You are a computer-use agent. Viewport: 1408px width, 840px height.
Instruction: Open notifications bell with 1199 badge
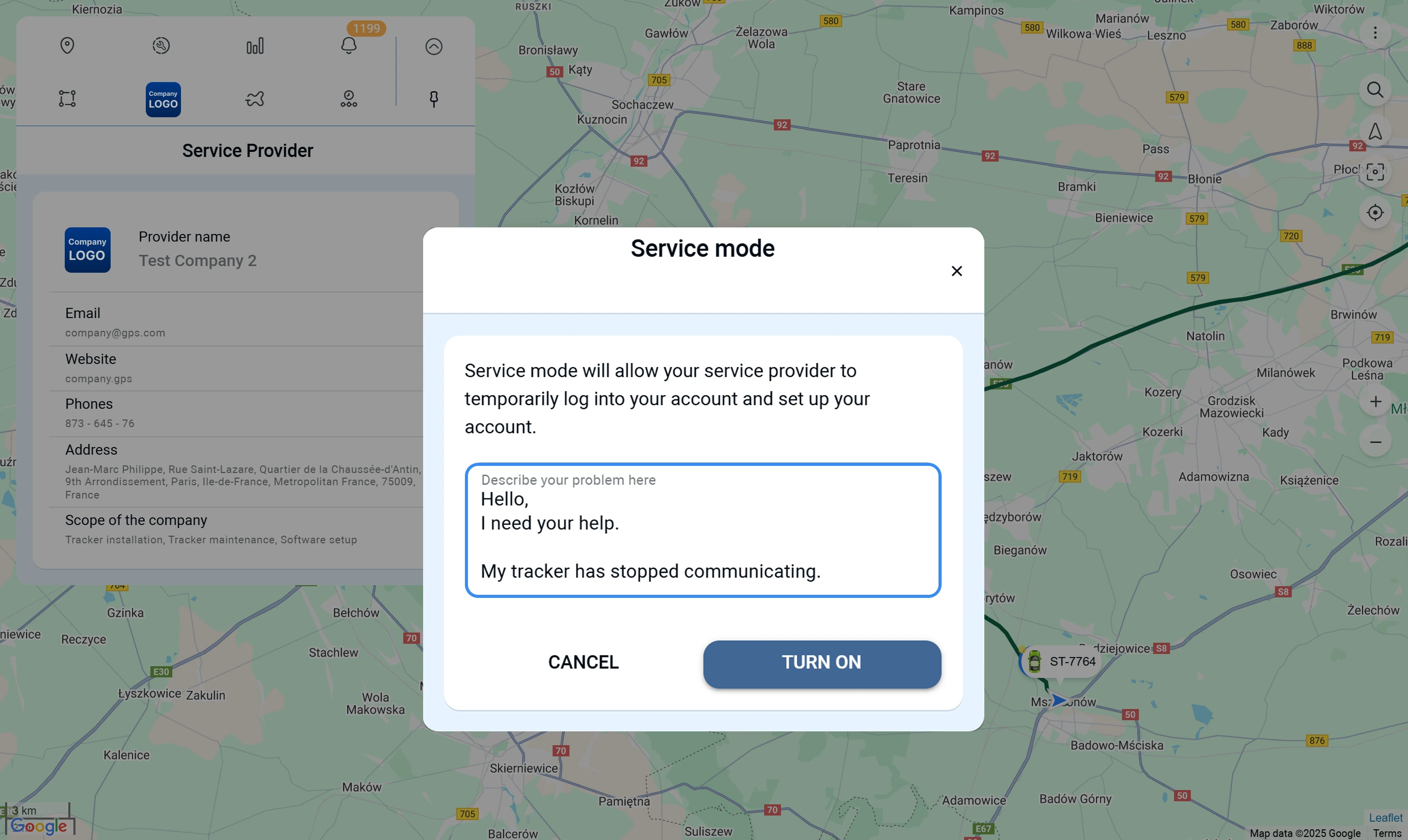pos(349,46)
